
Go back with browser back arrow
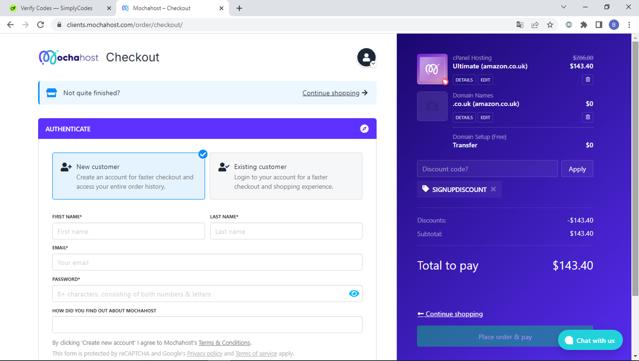coord(11,25)
